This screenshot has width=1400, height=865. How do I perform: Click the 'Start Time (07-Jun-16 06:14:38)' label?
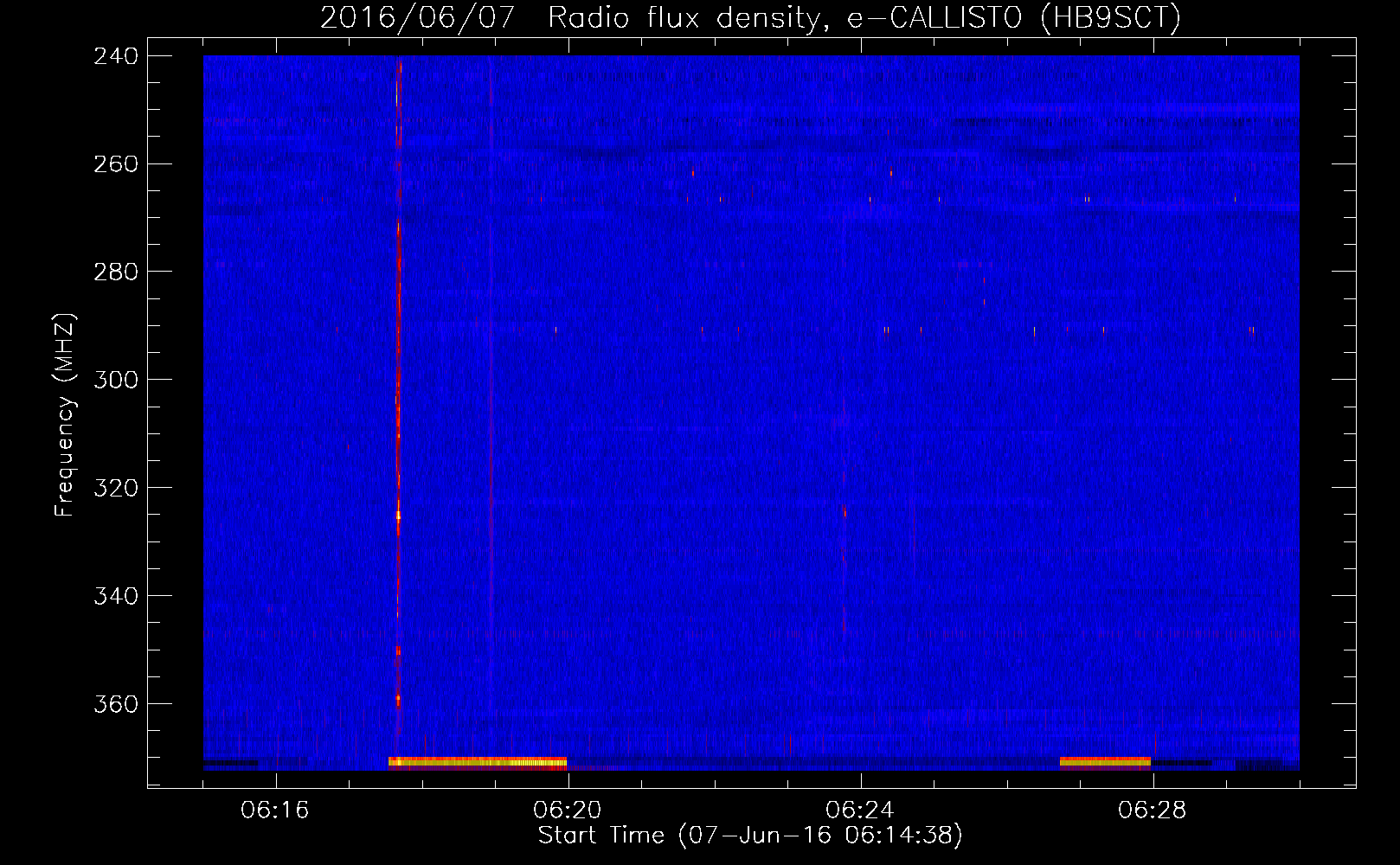(750, 836)
